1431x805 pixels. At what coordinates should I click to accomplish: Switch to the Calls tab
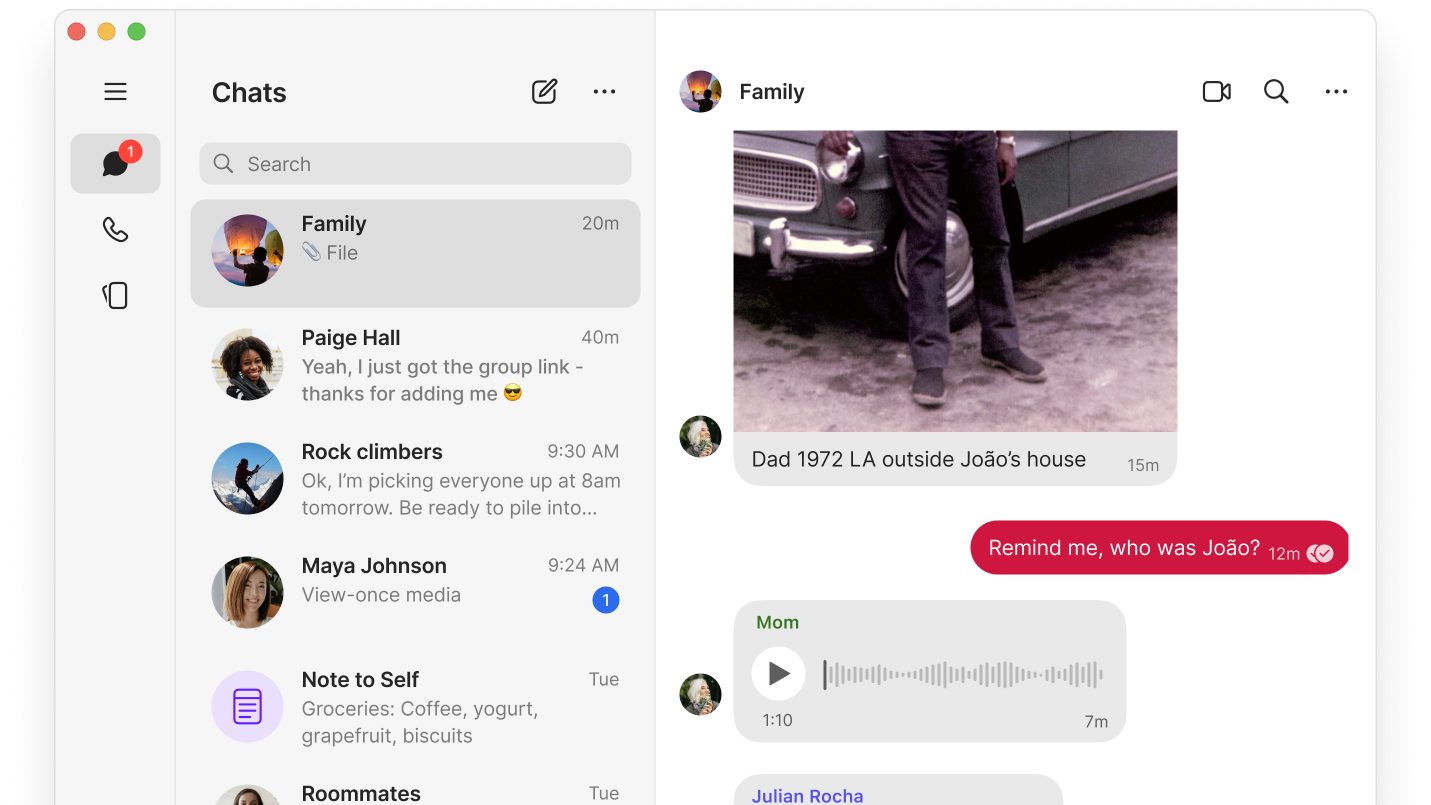[x=115, y=229]
